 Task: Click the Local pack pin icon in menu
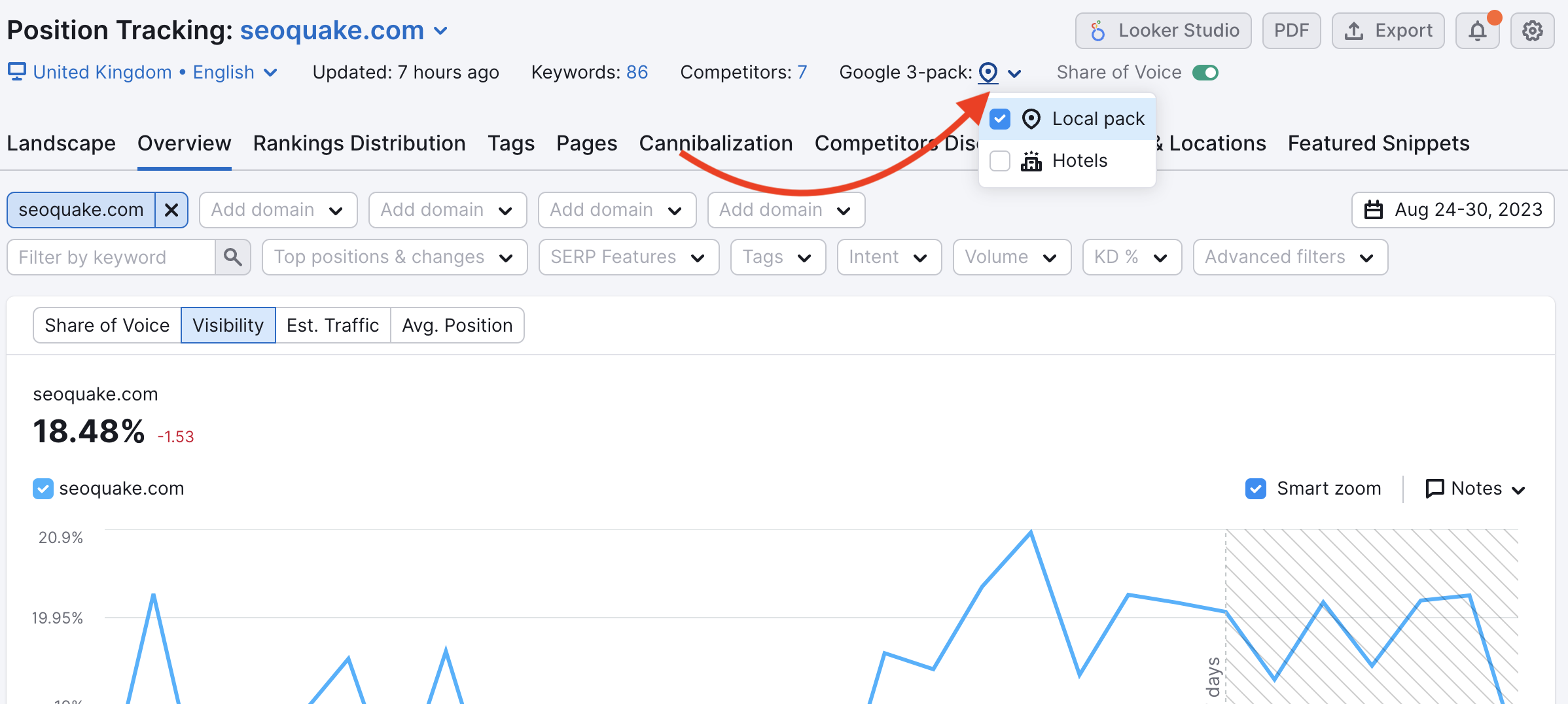1031,119
